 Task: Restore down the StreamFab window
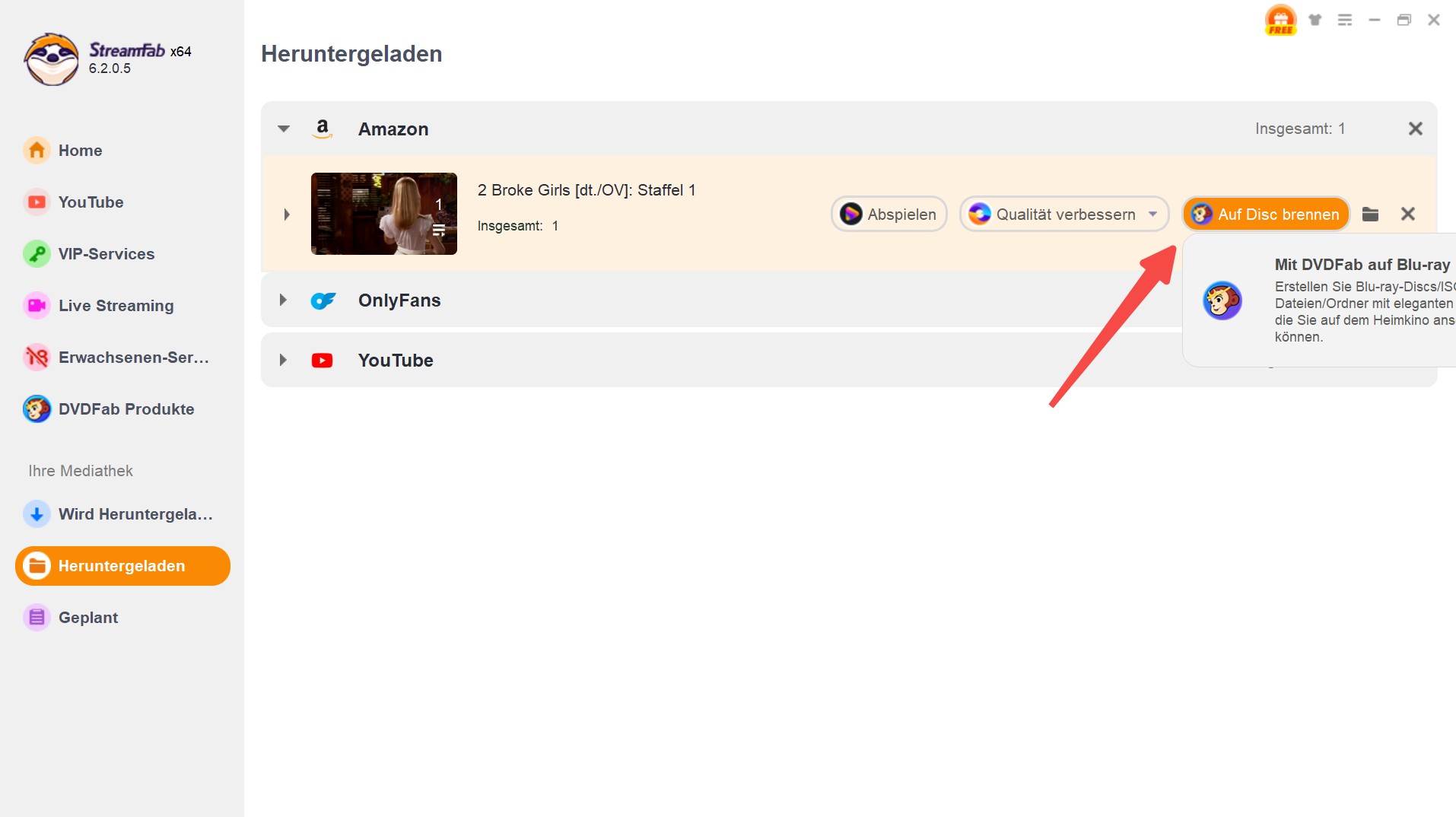point(1404,20)
